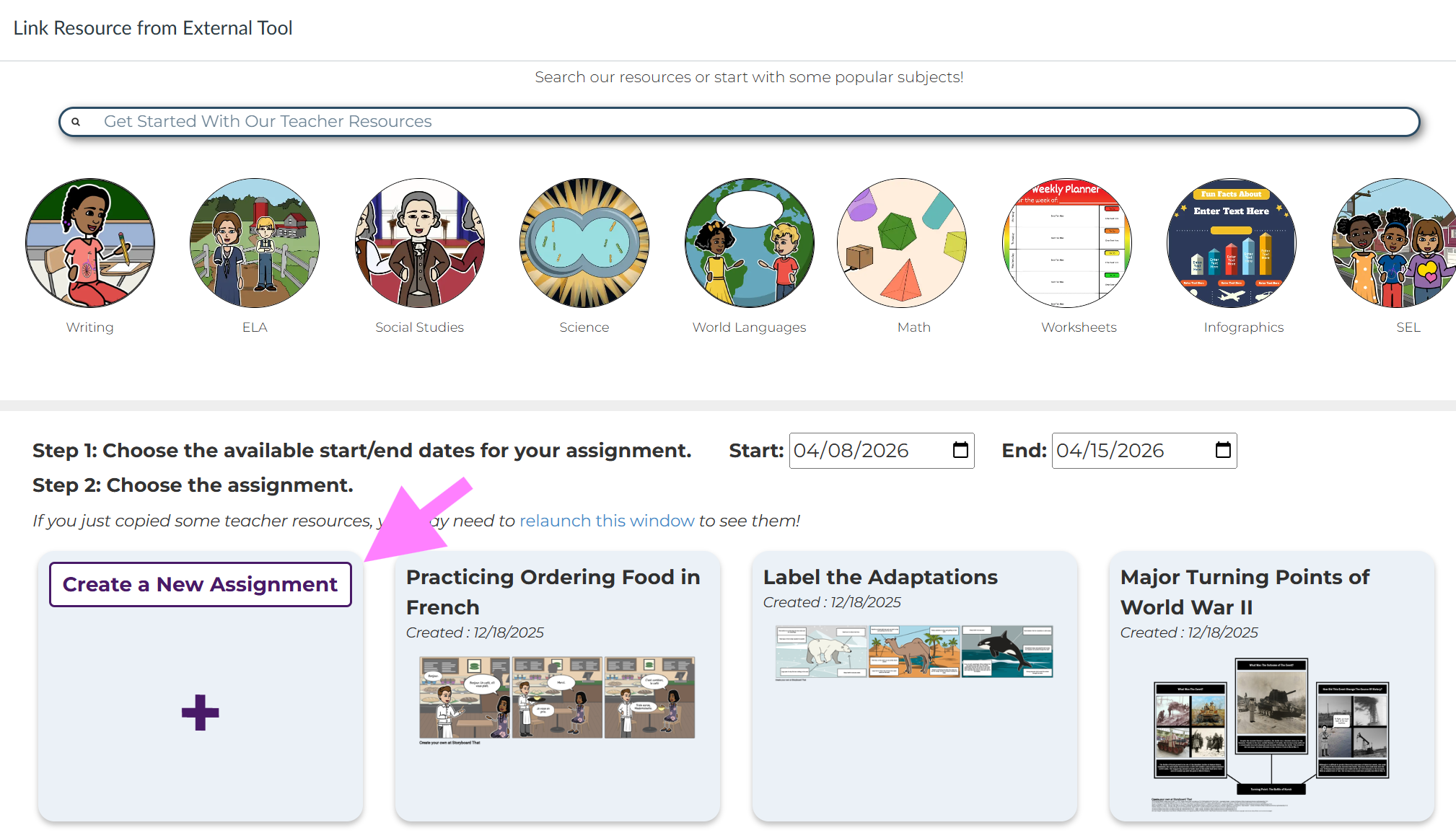Focus the teacher resources search field
The height and width of the screenshot is (838, 1456).
[x=739, y=121]
